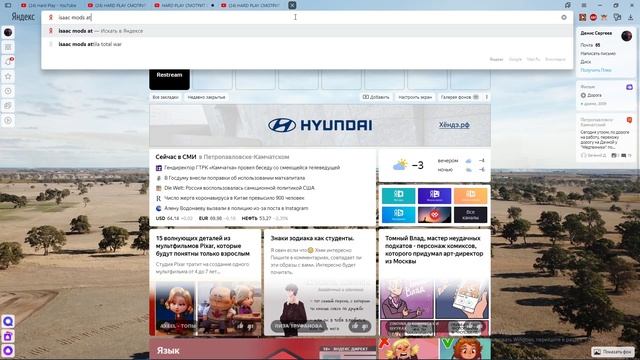Click the Все закладки button
This screenshot has height=360, width=640.
tap(165, 97)
